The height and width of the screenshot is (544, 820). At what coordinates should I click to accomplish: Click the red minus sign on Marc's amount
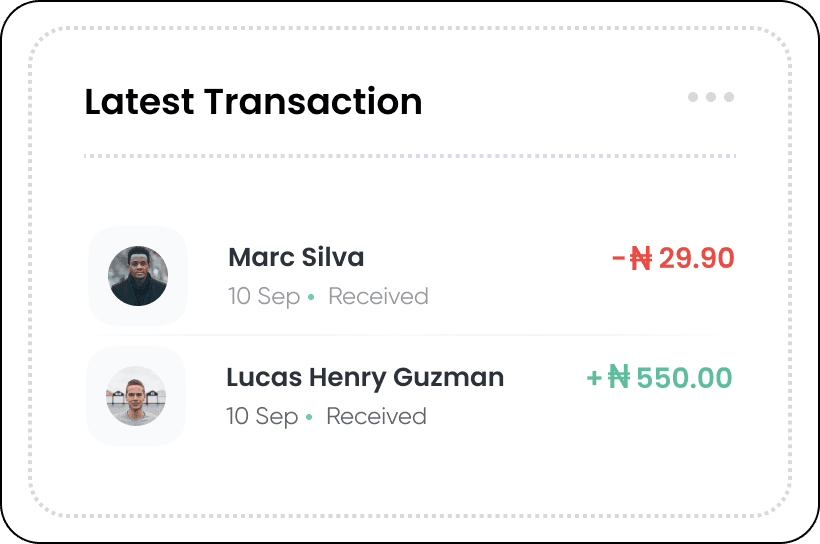click(x=618, y=259)
